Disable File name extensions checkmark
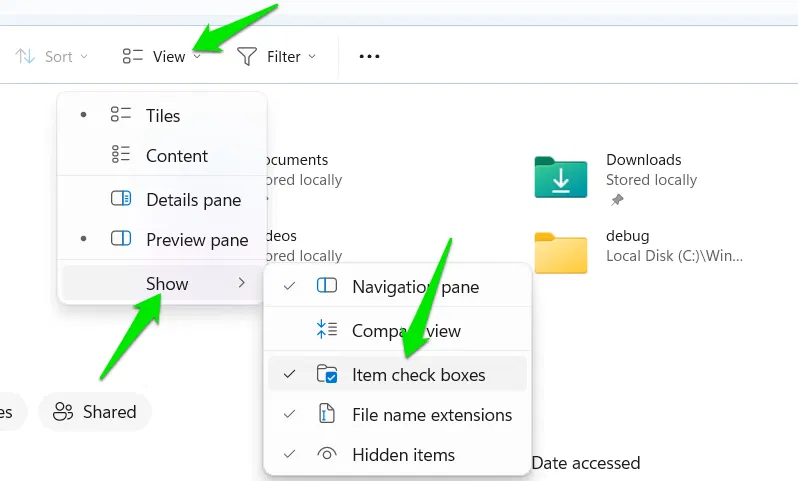 click(290, 414)
